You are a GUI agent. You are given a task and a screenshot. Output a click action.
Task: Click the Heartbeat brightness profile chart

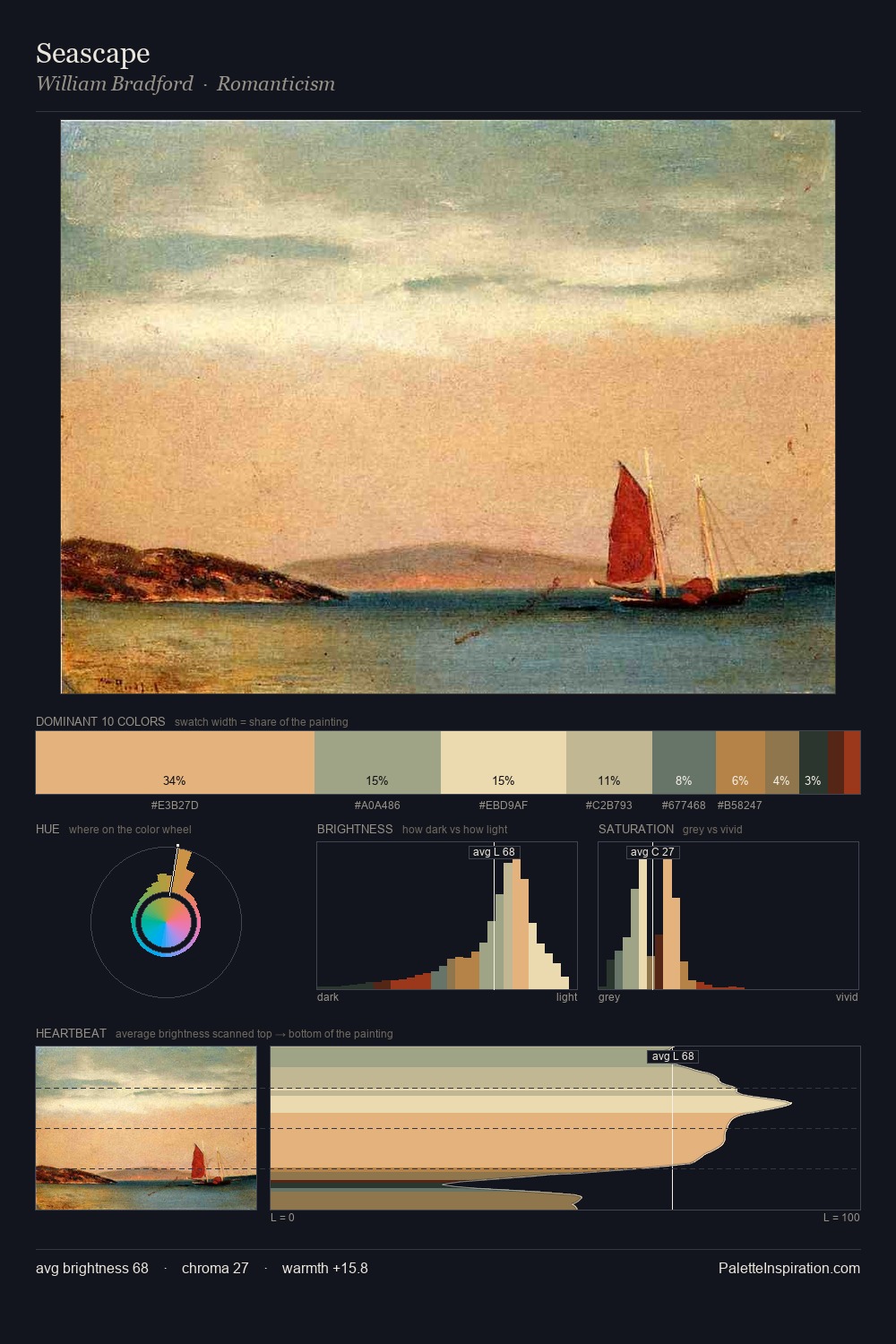pyautogui.click(x=565, y=1128)
